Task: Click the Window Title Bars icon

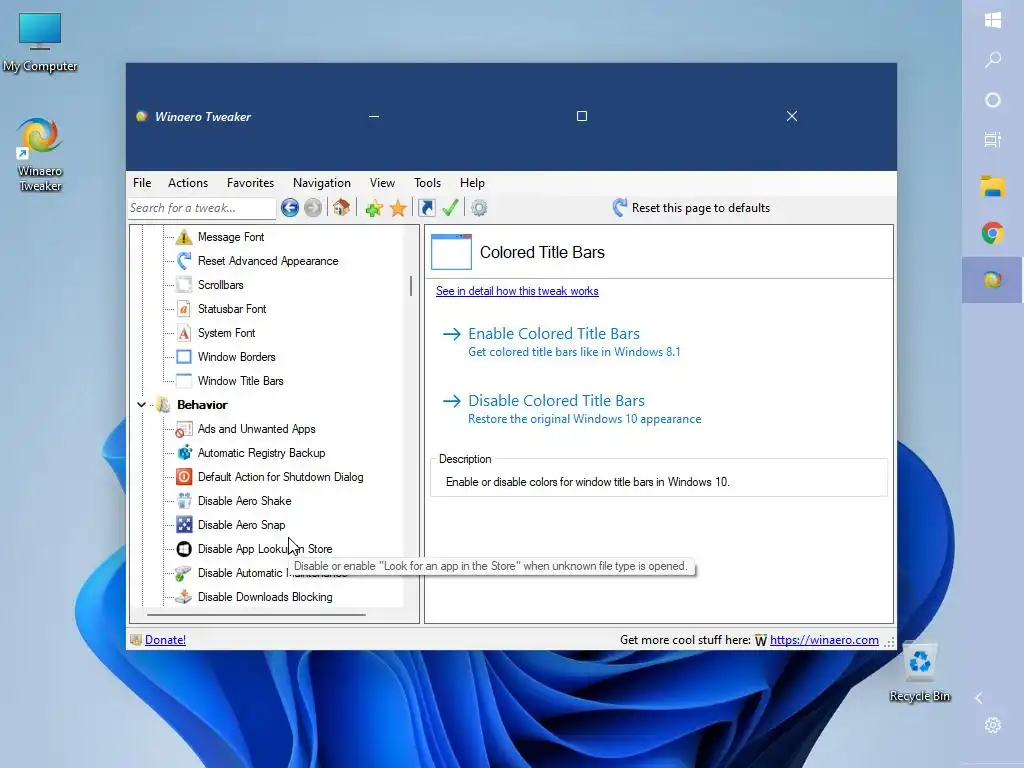Action: [x=184, y=381]
